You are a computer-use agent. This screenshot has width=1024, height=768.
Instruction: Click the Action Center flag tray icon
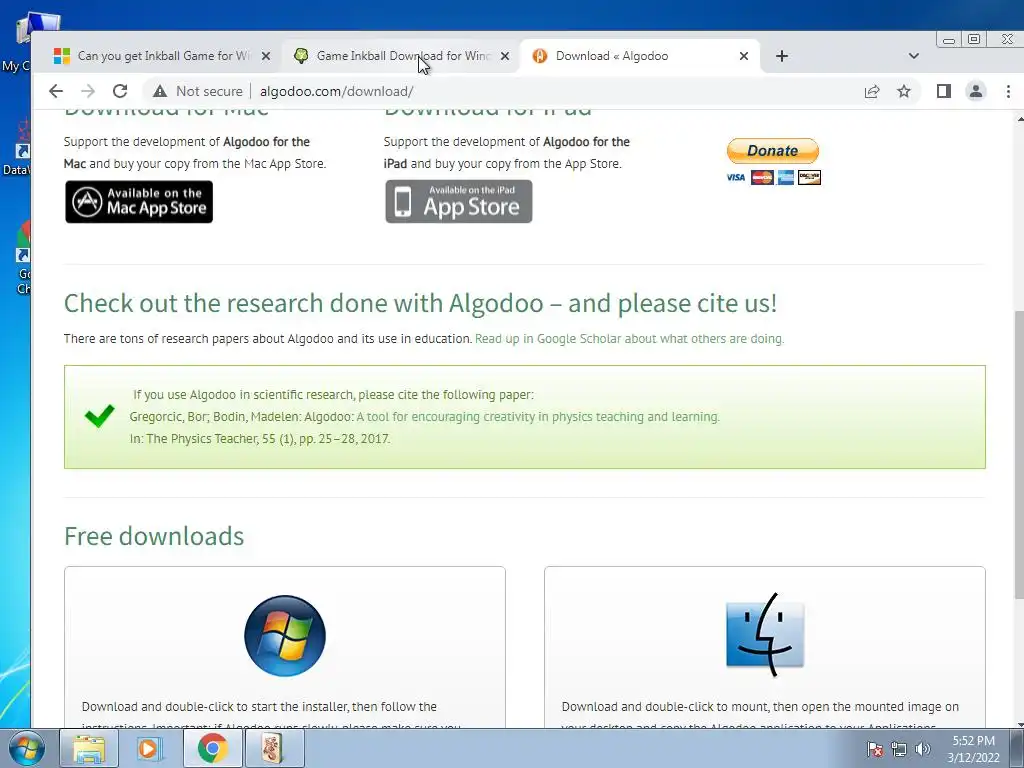click(x=875, y=749)
